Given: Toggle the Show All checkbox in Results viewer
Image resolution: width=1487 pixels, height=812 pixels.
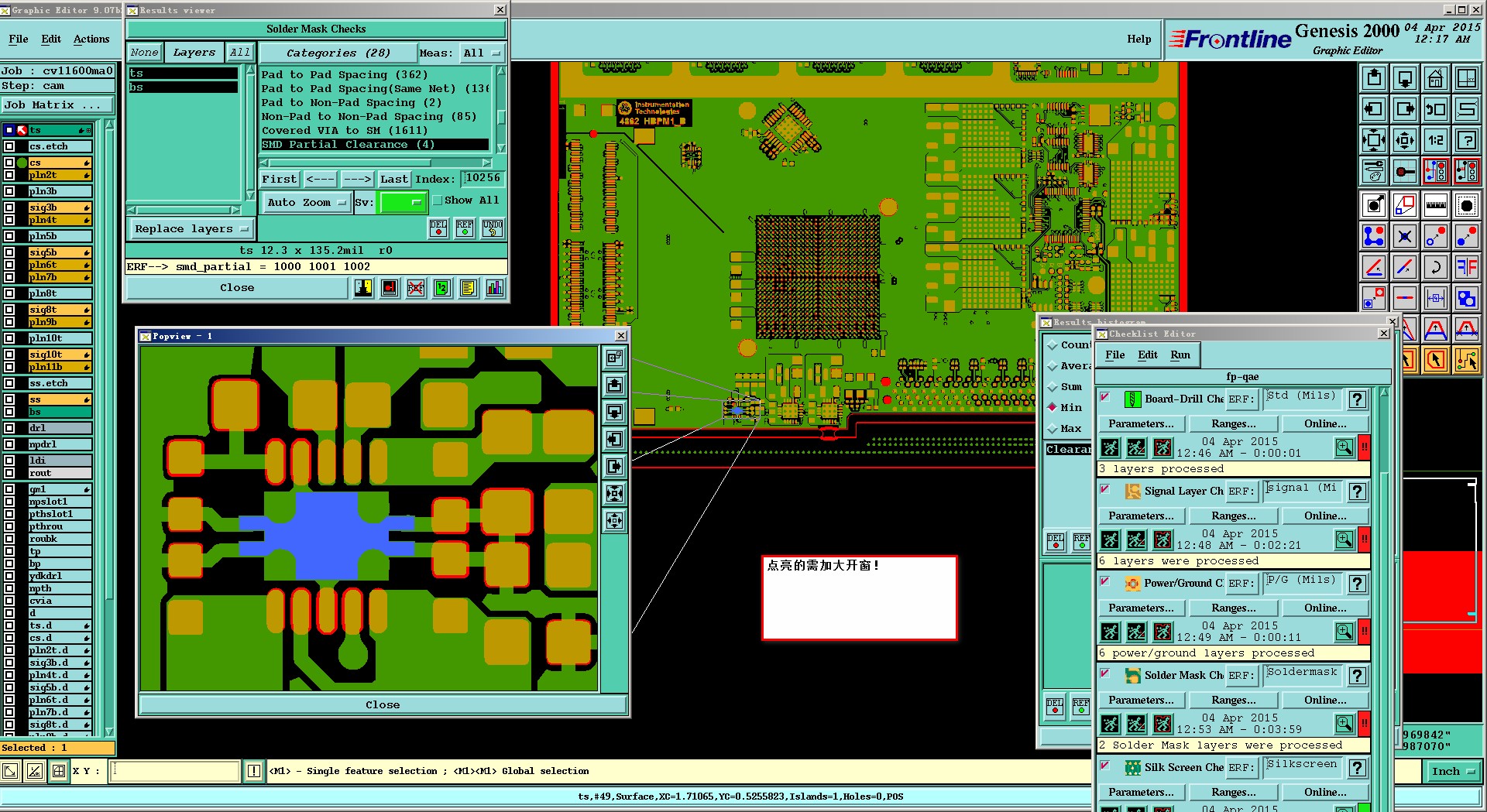Looking at the screenshot, I should click(x=438, y=200).
